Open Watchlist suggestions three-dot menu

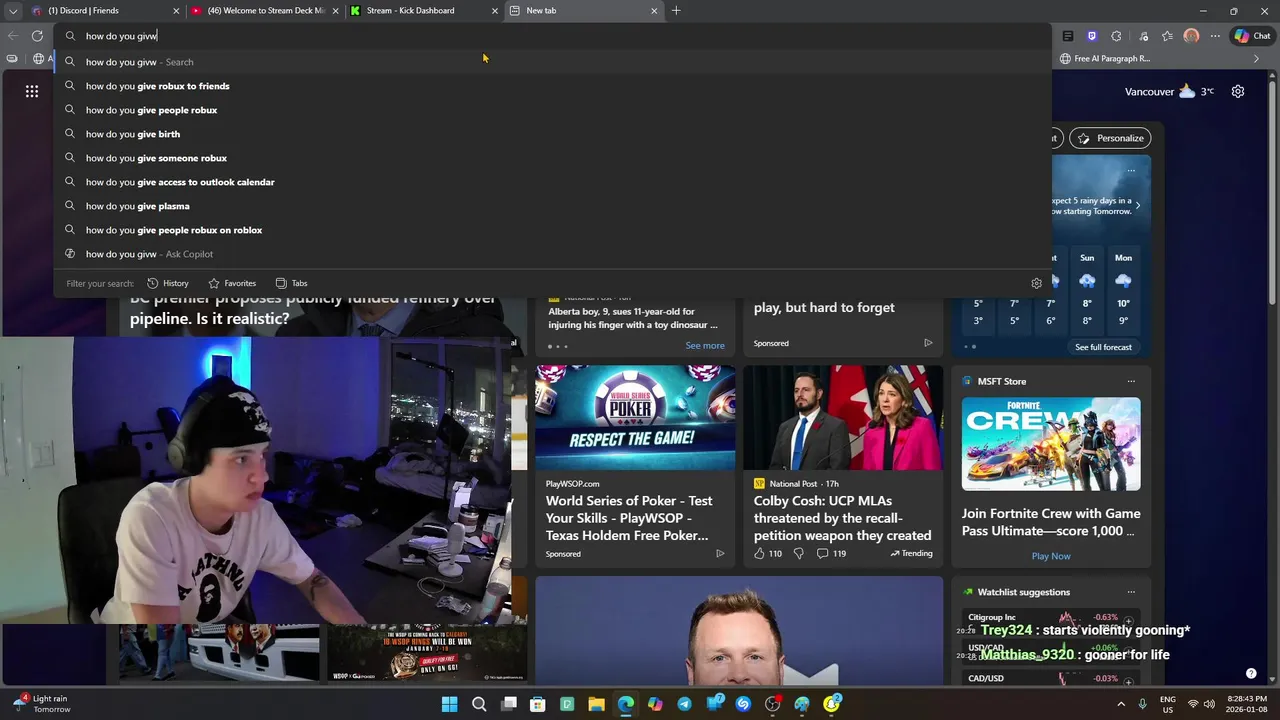coord(1131,592)
